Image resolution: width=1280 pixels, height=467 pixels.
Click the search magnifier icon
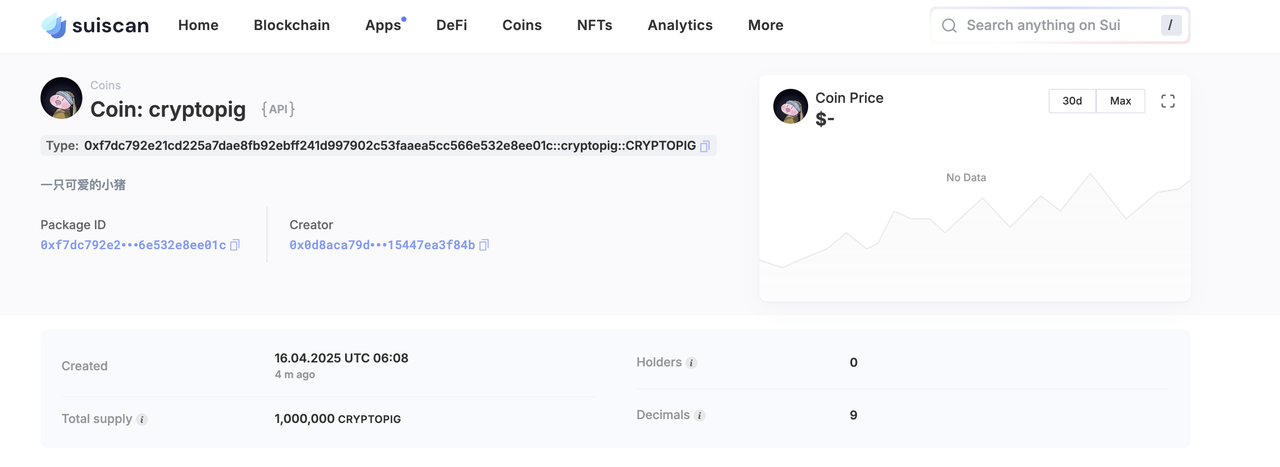click(x=949, y=25)
